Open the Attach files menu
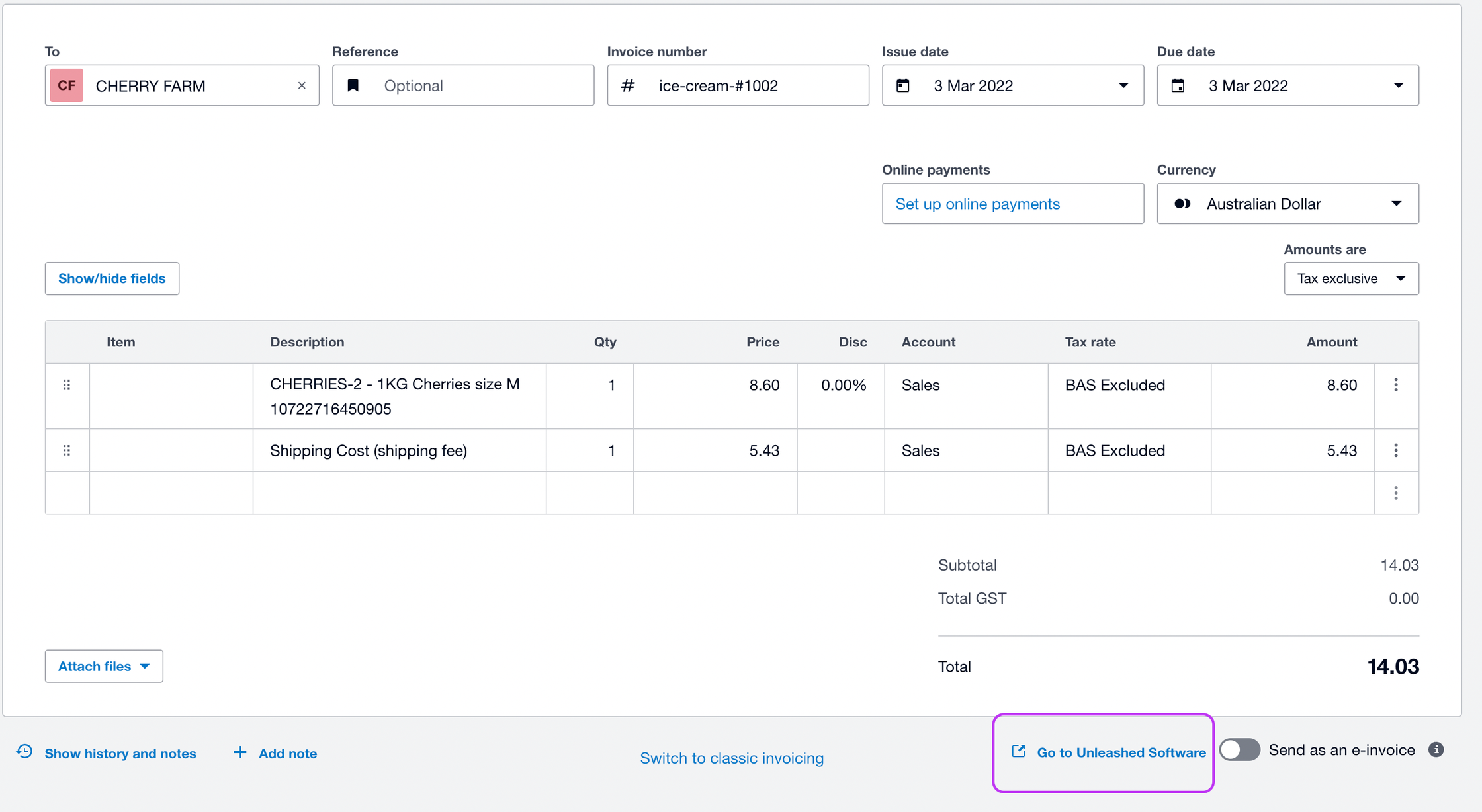Viewport: 1482px width, 812px height. (104, 666)
